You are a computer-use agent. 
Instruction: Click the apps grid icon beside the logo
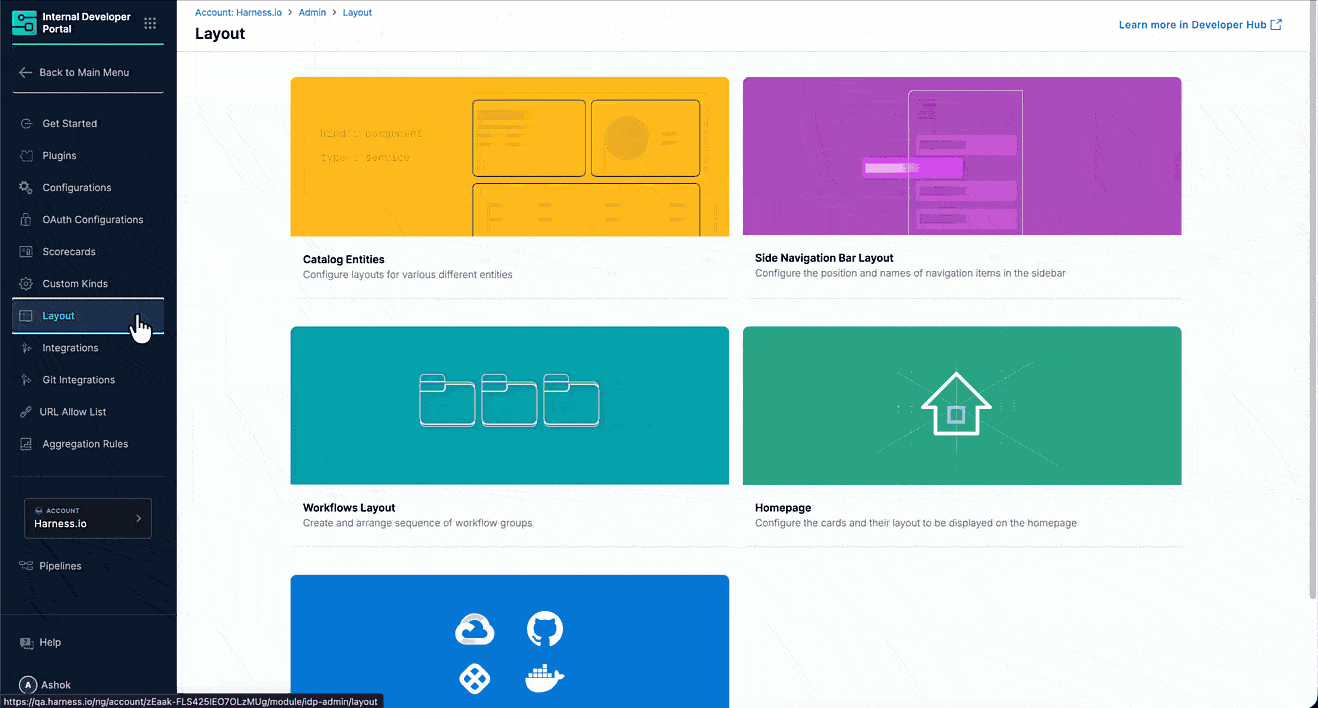pyautogui.click(x=150, y=22)
